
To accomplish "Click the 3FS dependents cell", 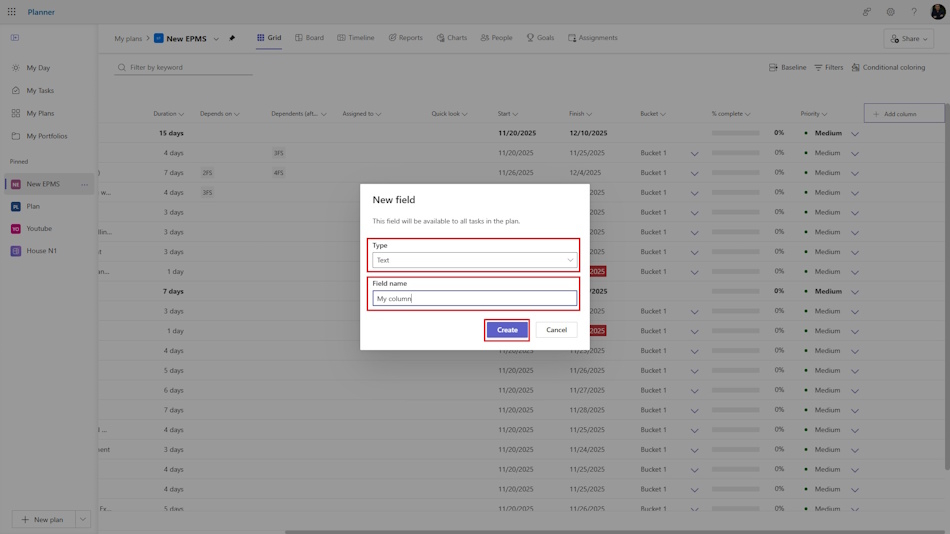I will pyautogui.click(x=278, y=153).
